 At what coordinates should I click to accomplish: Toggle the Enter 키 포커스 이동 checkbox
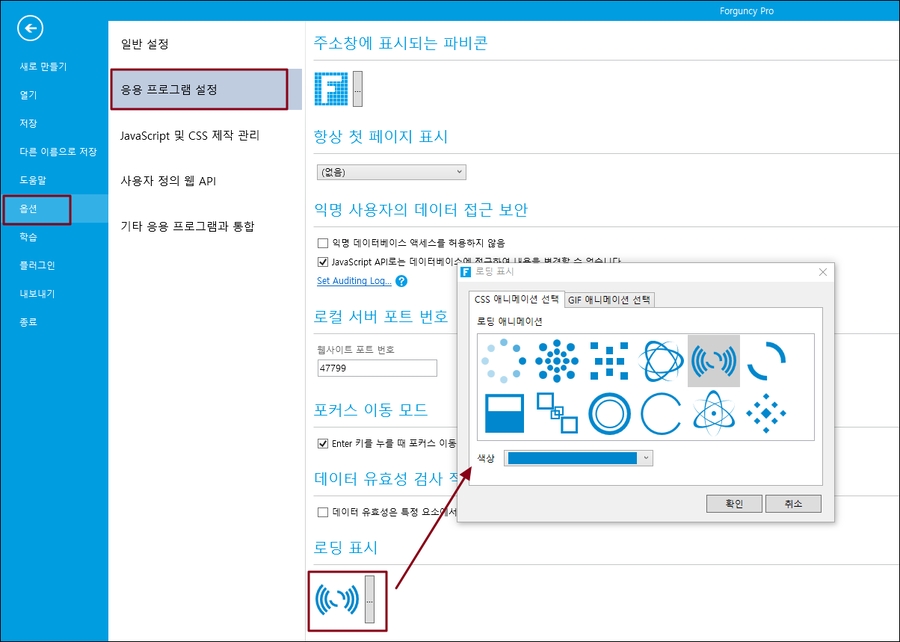pos(323,443)
